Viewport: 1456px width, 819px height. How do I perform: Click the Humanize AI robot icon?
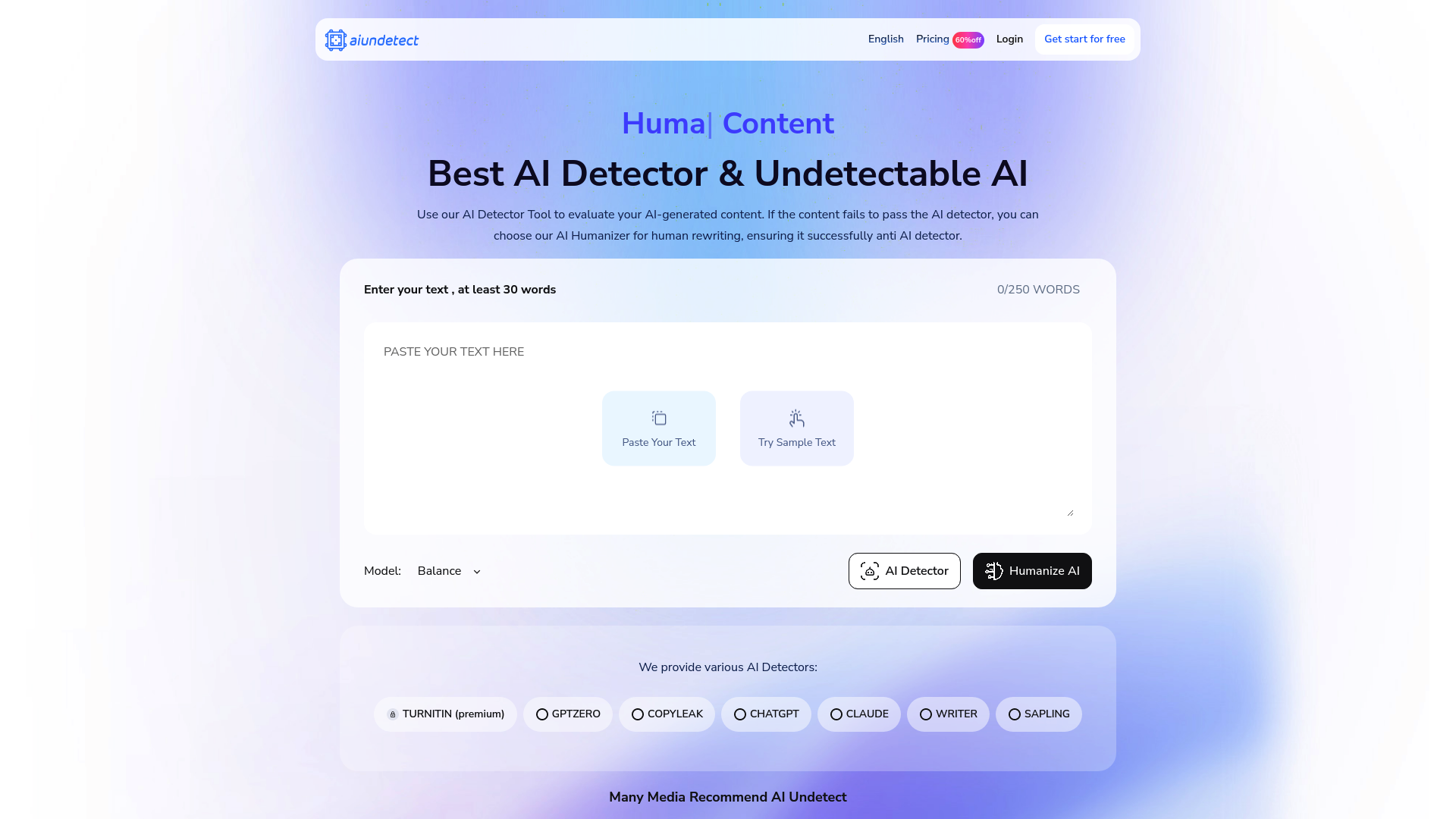[x=994, y=571]
